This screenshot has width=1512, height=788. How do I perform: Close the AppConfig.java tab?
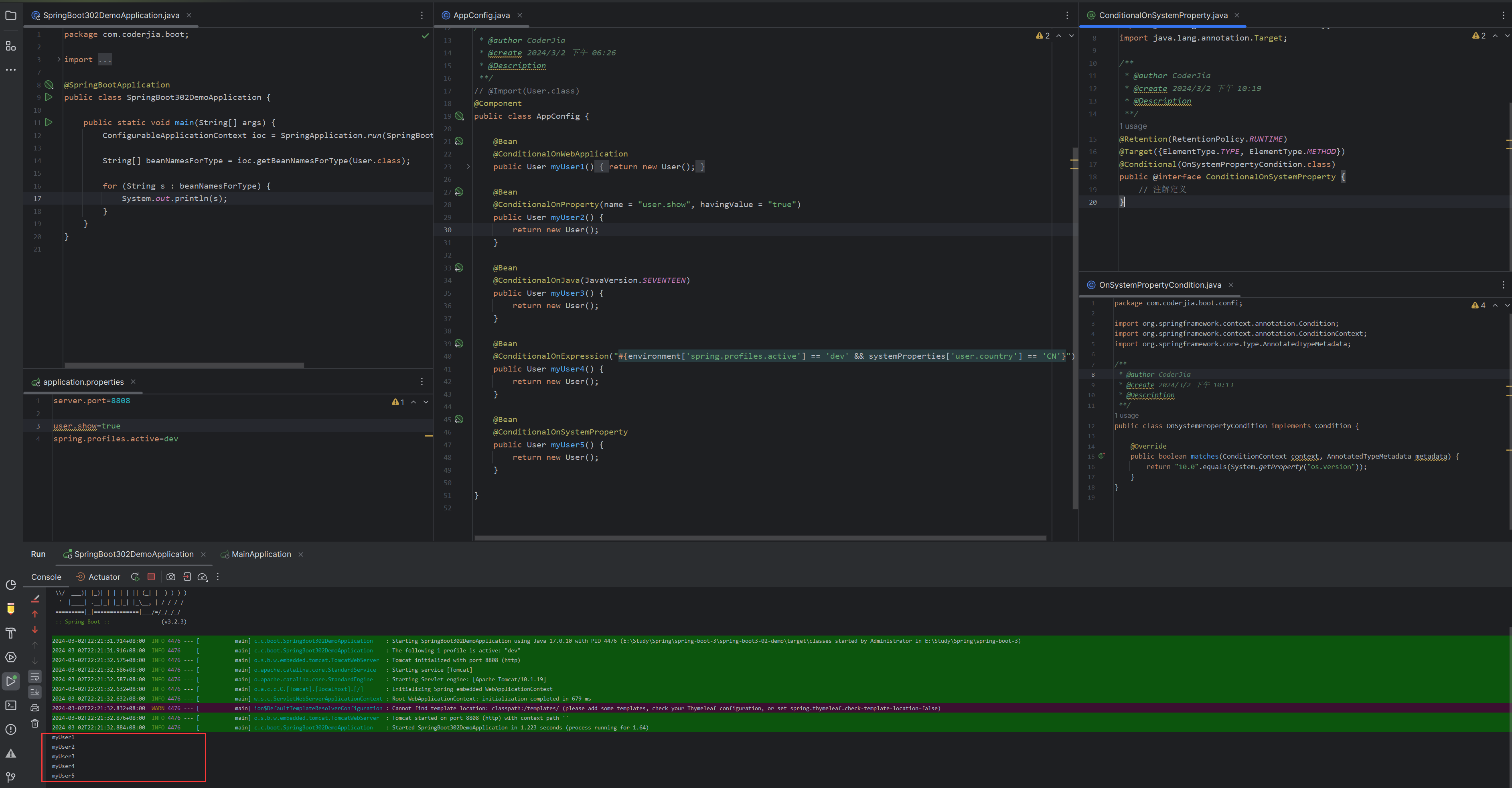point(520,15)
